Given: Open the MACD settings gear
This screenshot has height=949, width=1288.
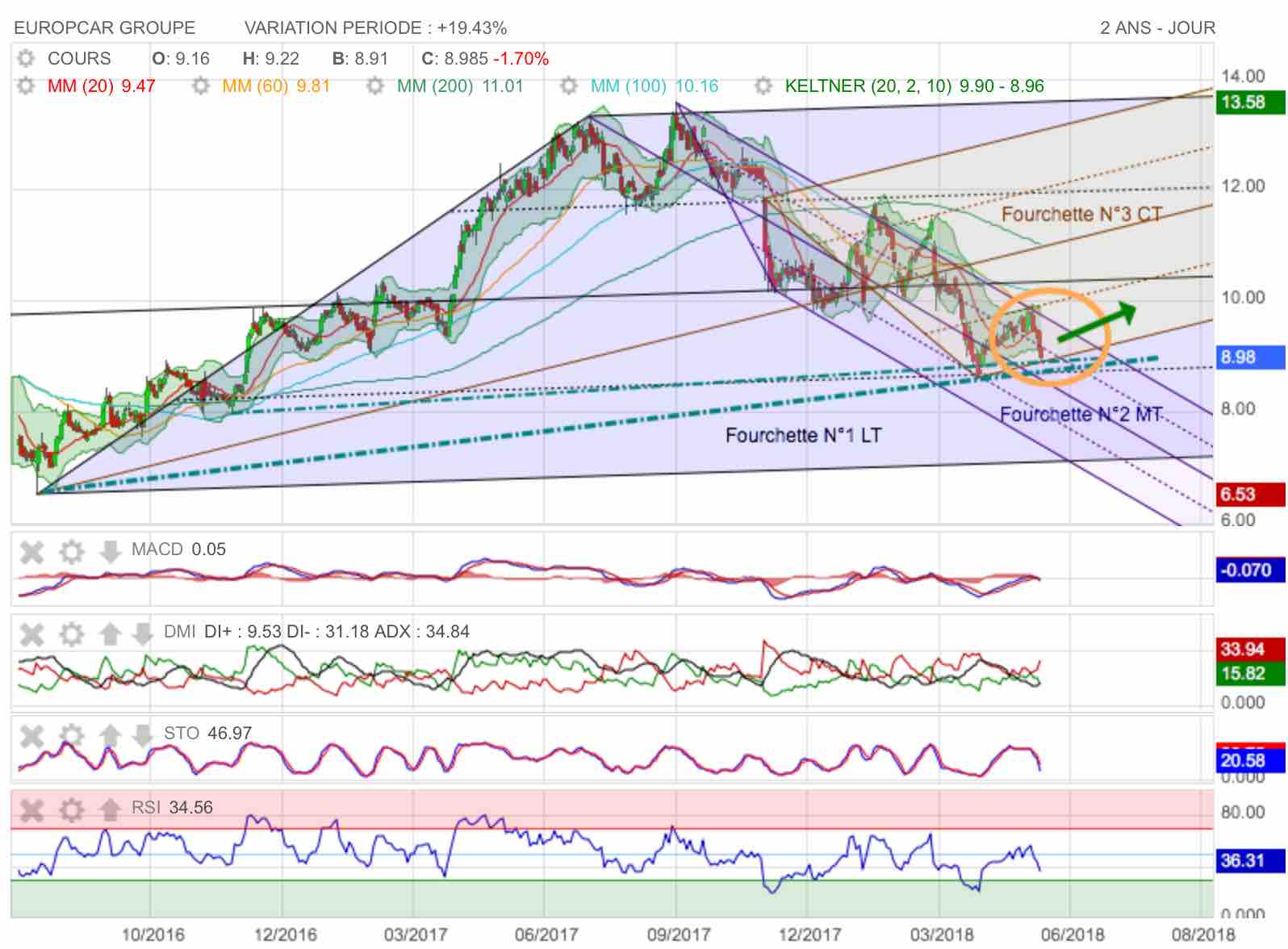Looking at the screenshot, I should (x=72, y=552).
